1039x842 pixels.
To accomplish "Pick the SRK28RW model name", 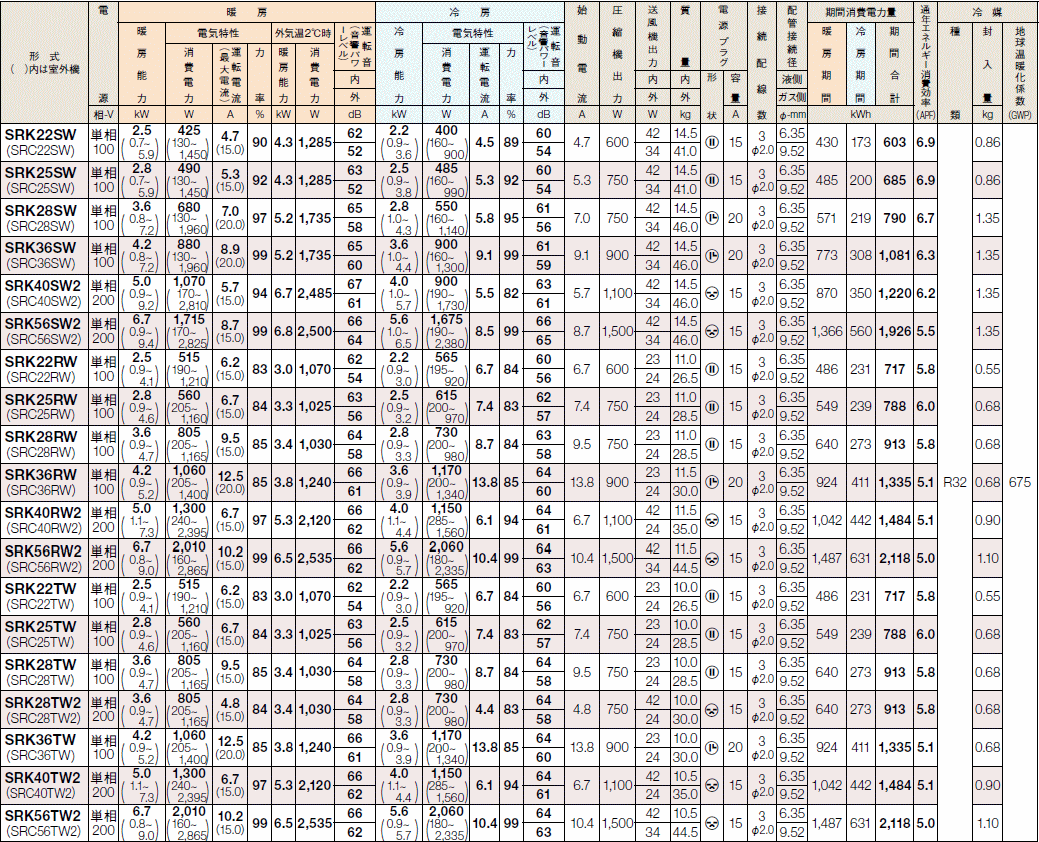I will coord(41,437).
